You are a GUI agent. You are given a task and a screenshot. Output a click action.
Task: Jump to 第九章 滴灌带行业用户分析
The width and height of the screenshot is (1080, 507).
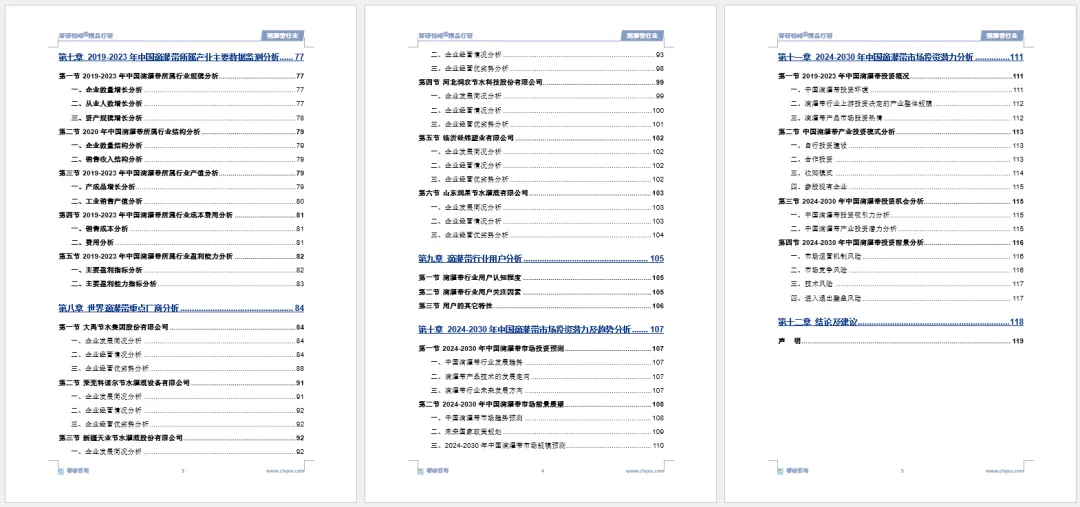click(x=541, y=259)
